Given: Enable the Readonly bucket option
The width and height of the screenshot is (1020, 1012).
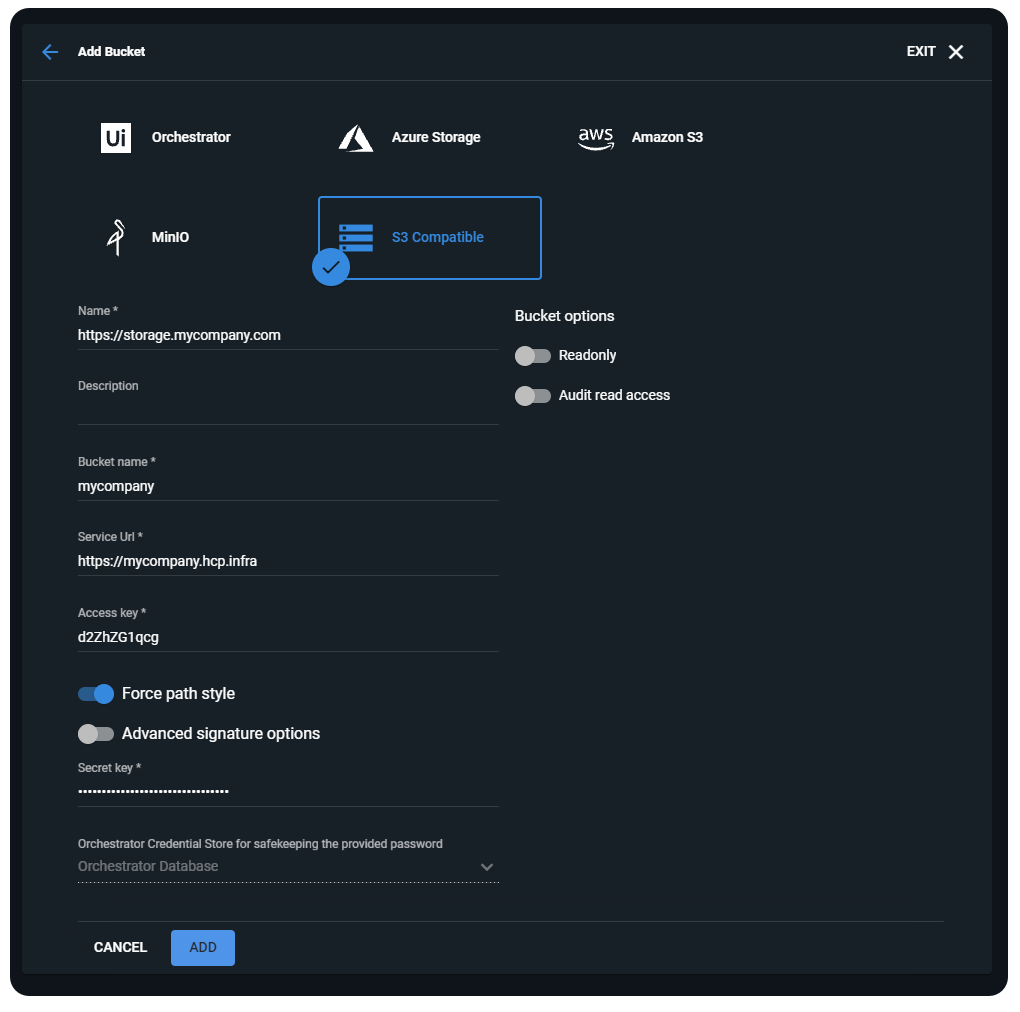Looking at the screenshot, I should 533,355.
